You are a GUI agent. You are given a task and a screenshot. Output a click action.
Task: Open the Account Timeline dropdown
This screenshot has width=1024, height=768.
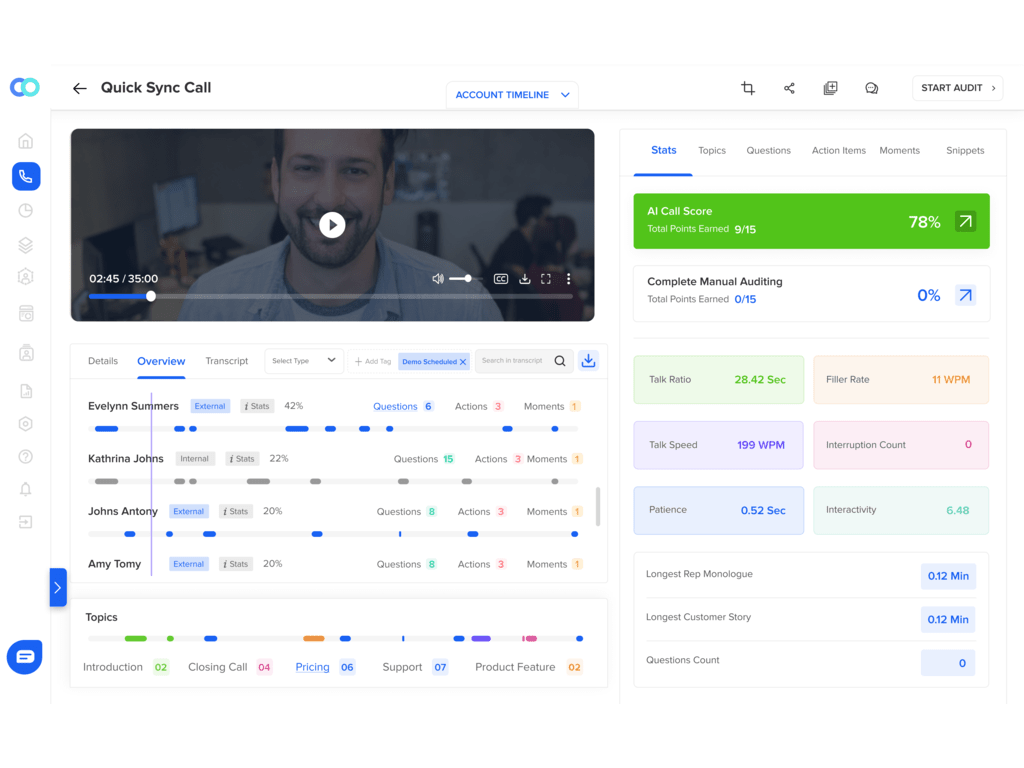click(512, 94)
